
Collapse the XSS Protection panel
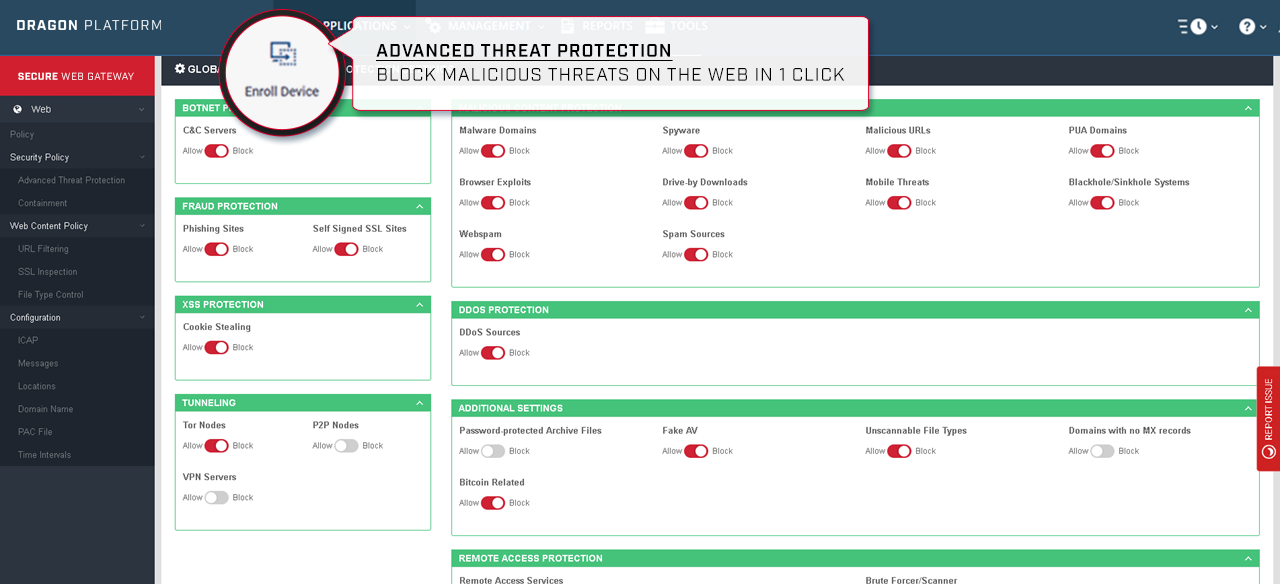(x=420, y=304)
